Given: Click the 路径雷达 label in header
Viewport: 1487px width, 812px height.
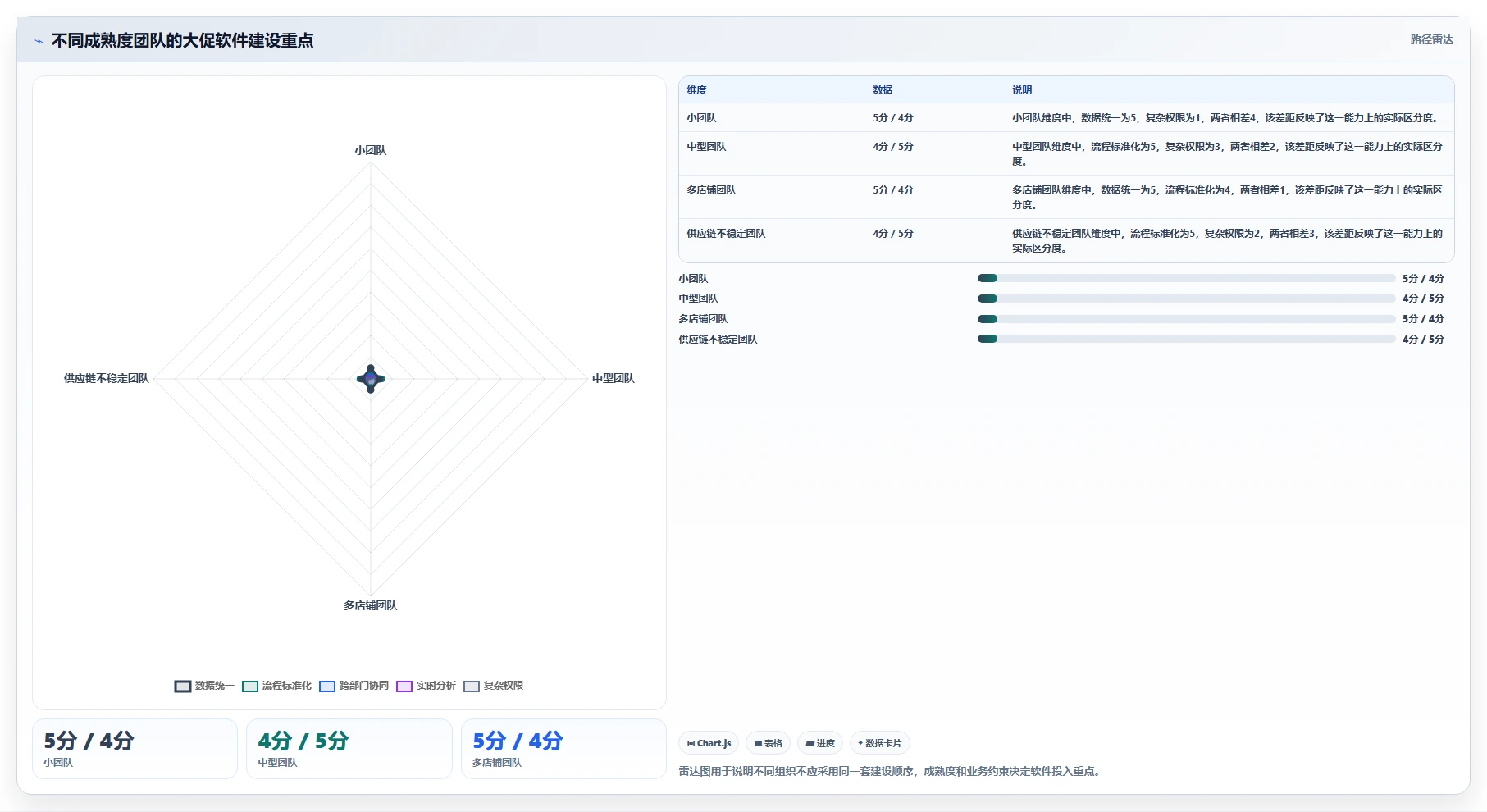Looking at the screenshot, I should click(1431, 39).
